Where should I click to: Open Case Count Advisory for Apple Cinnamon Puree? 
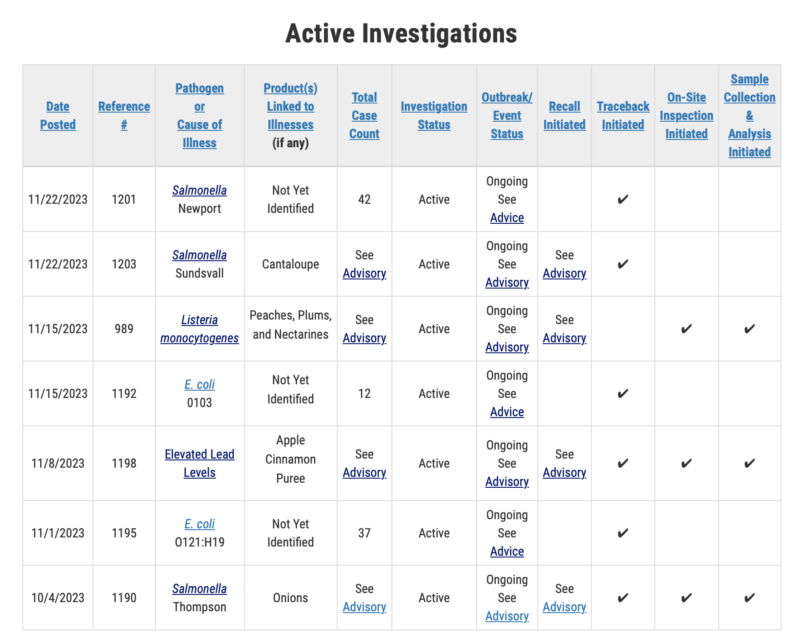click(364, 473)
